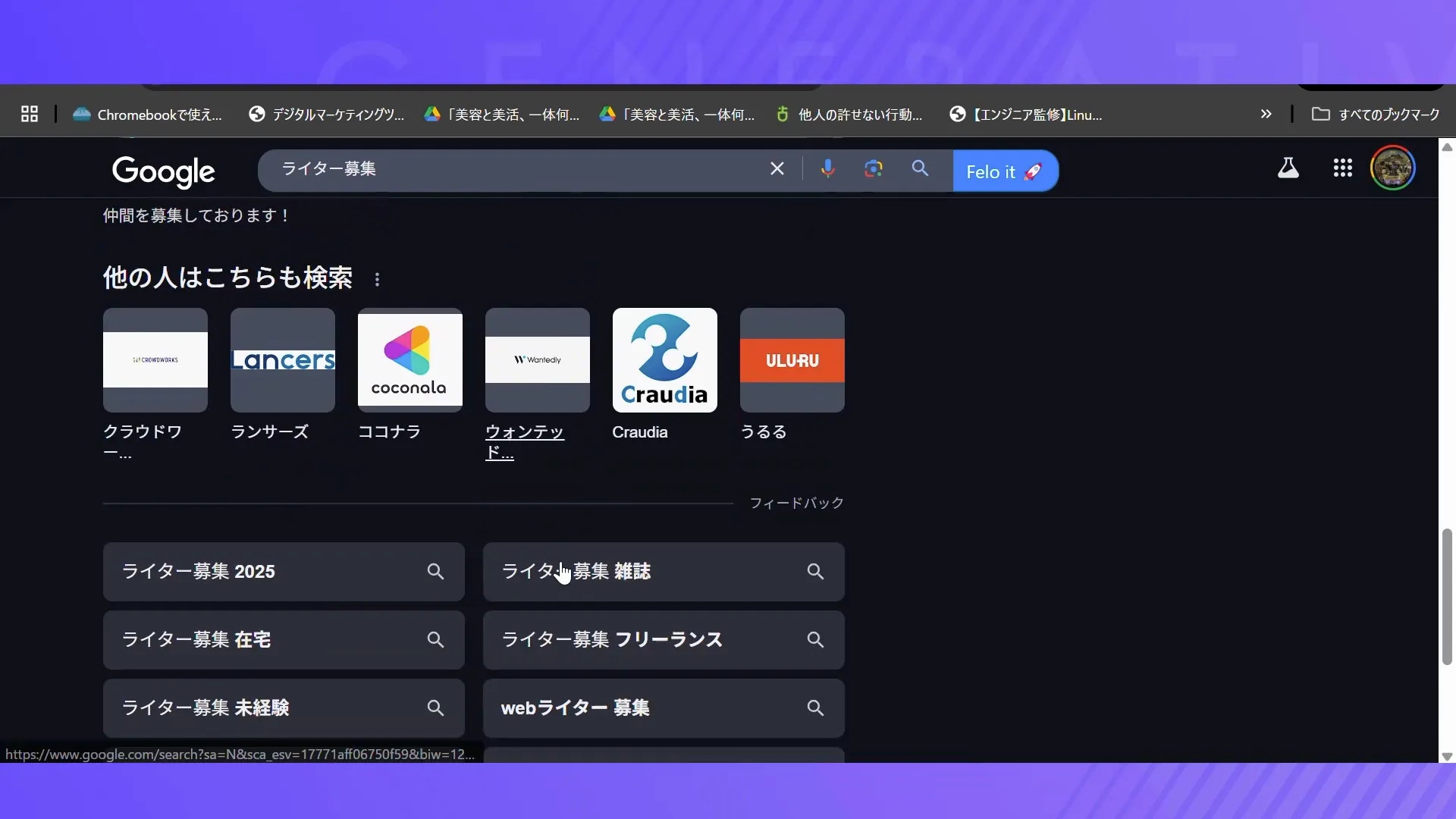Open the Google apps grid
Image resolution: width=1456 pixels, height=819 pixels.
click(1342, 168)
